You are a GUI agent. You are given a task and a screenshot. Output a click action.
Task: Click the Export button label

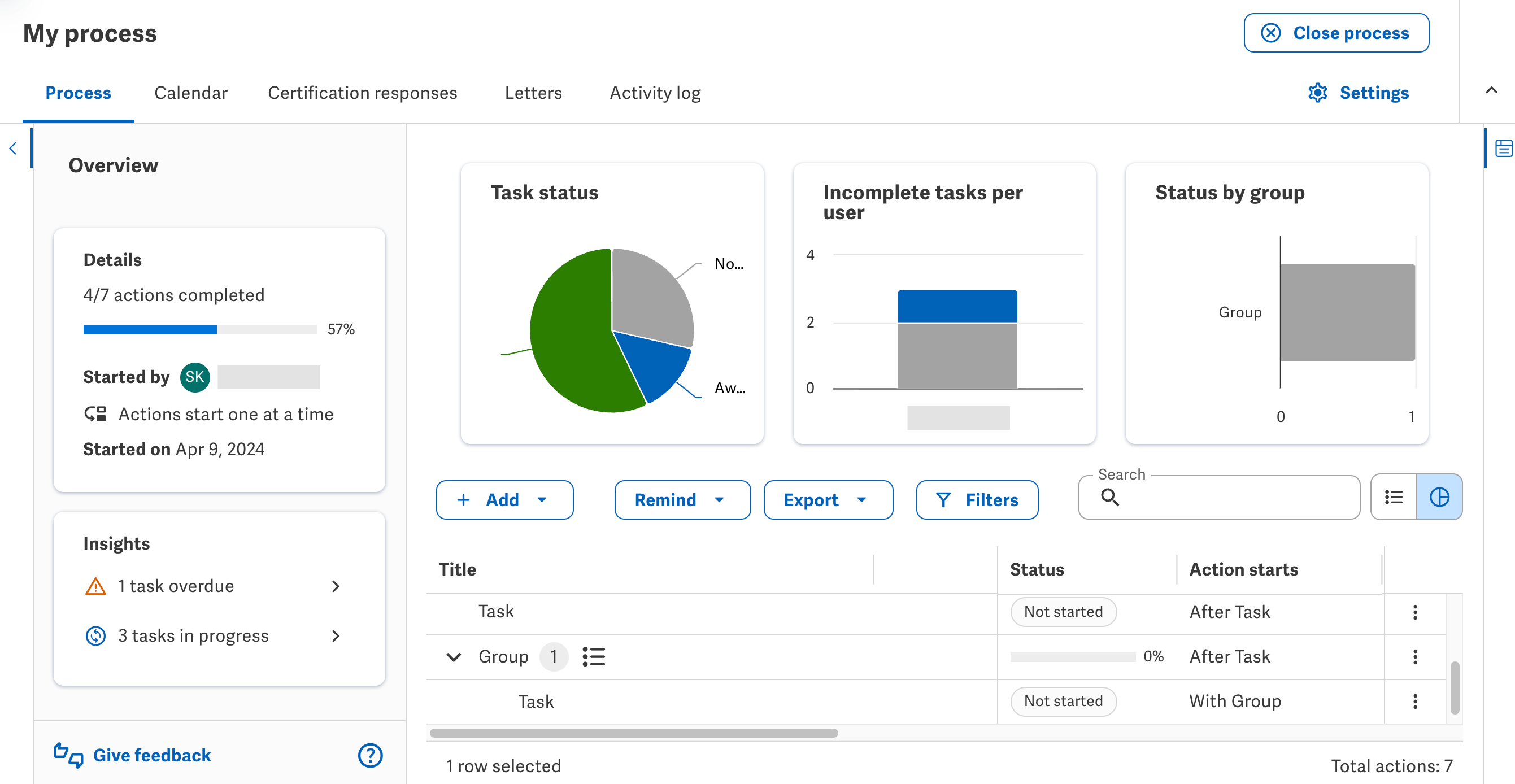tap(811, 500)
